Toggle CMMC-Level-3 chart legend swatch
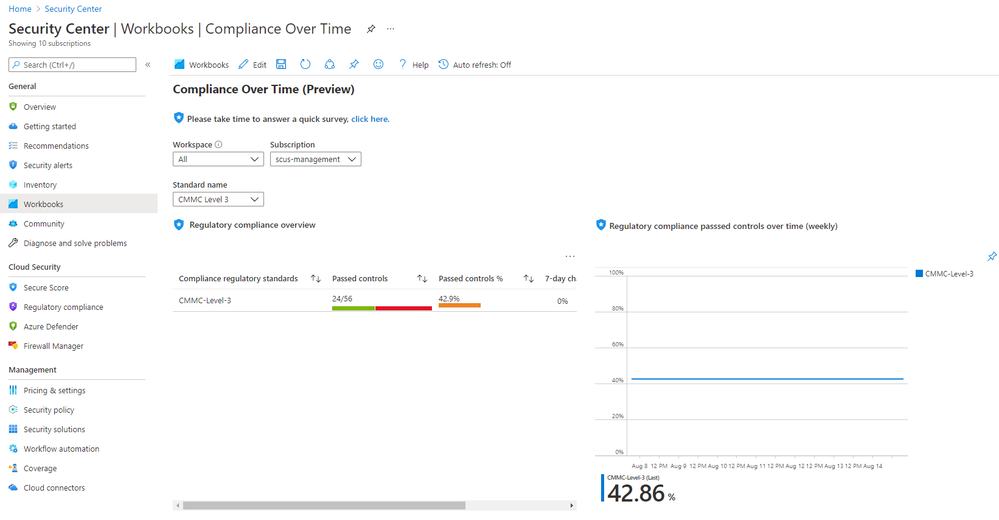999x520 pixels. (919, 273)
